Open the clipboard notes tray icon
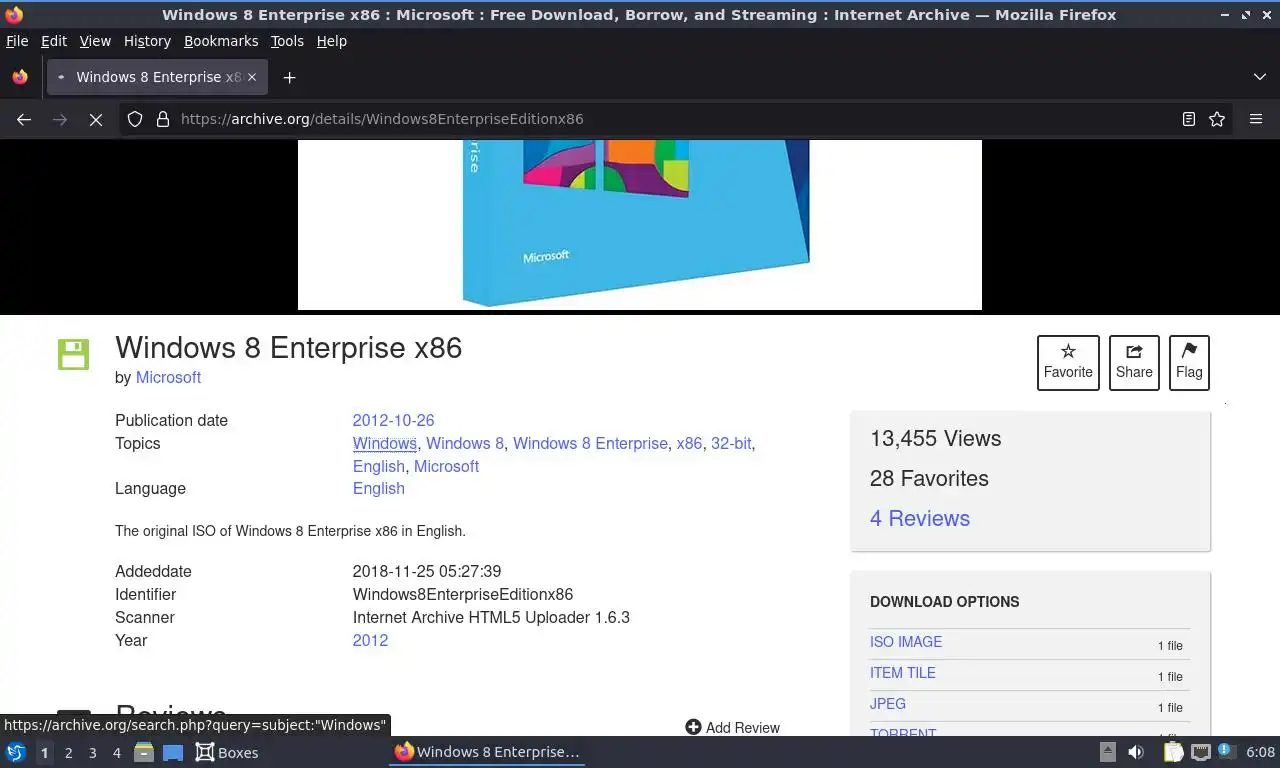Image resolution: width=1280 pixels, height=768 pixels. point(1174,752)
